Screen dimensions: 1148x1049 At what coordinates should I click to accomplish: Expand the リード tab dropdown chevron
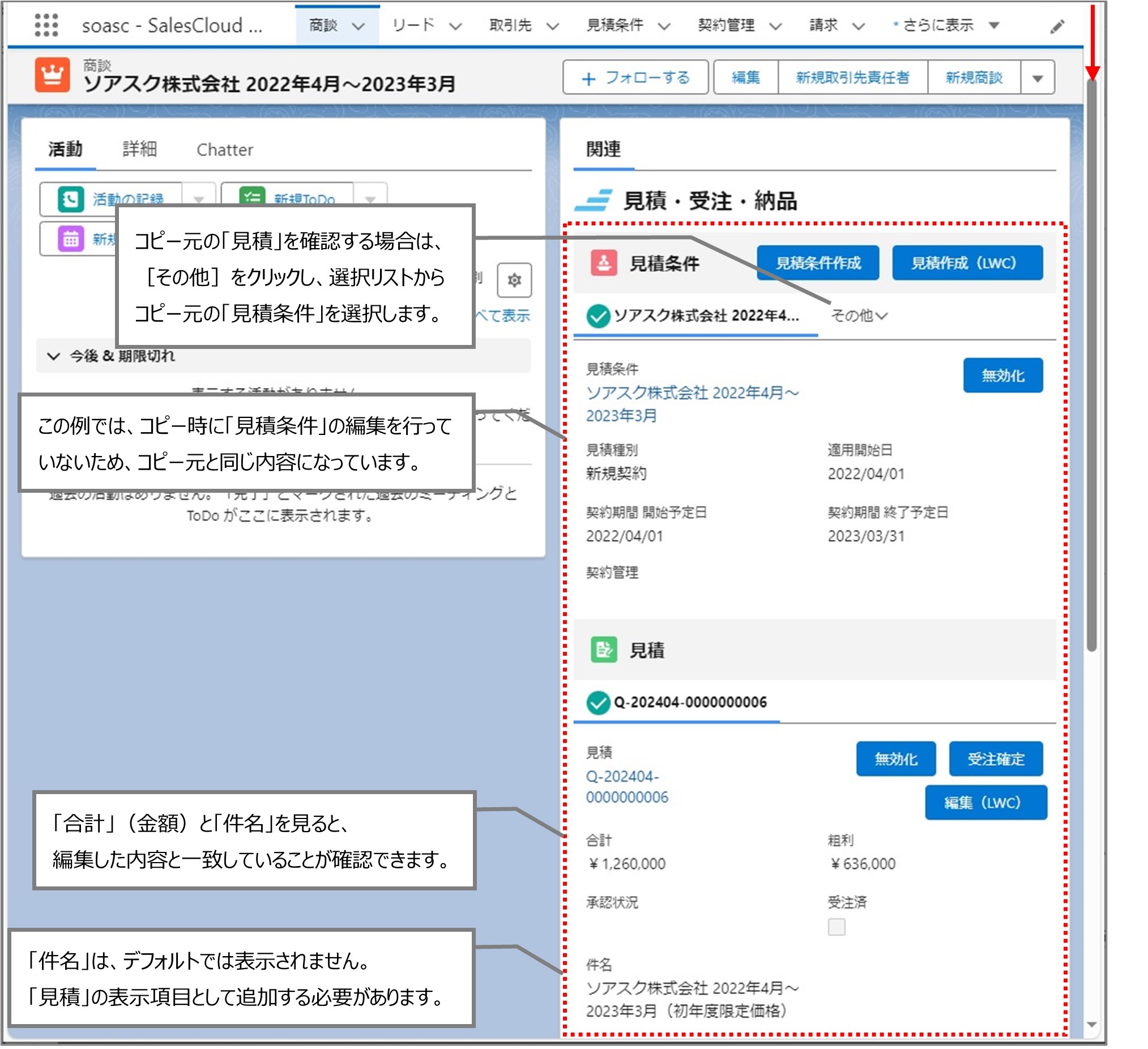pyautogui.click(x=455, y=26)
